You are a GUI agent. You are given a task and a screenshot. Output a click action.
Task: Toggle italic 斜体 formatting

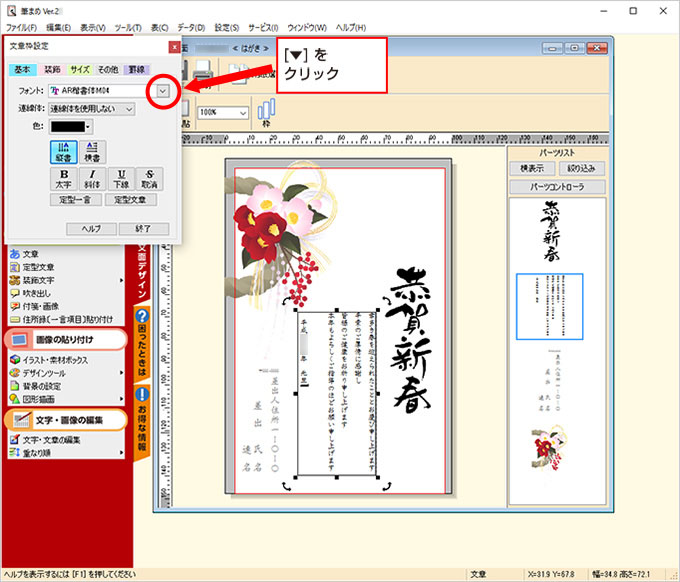pos(92,179)
